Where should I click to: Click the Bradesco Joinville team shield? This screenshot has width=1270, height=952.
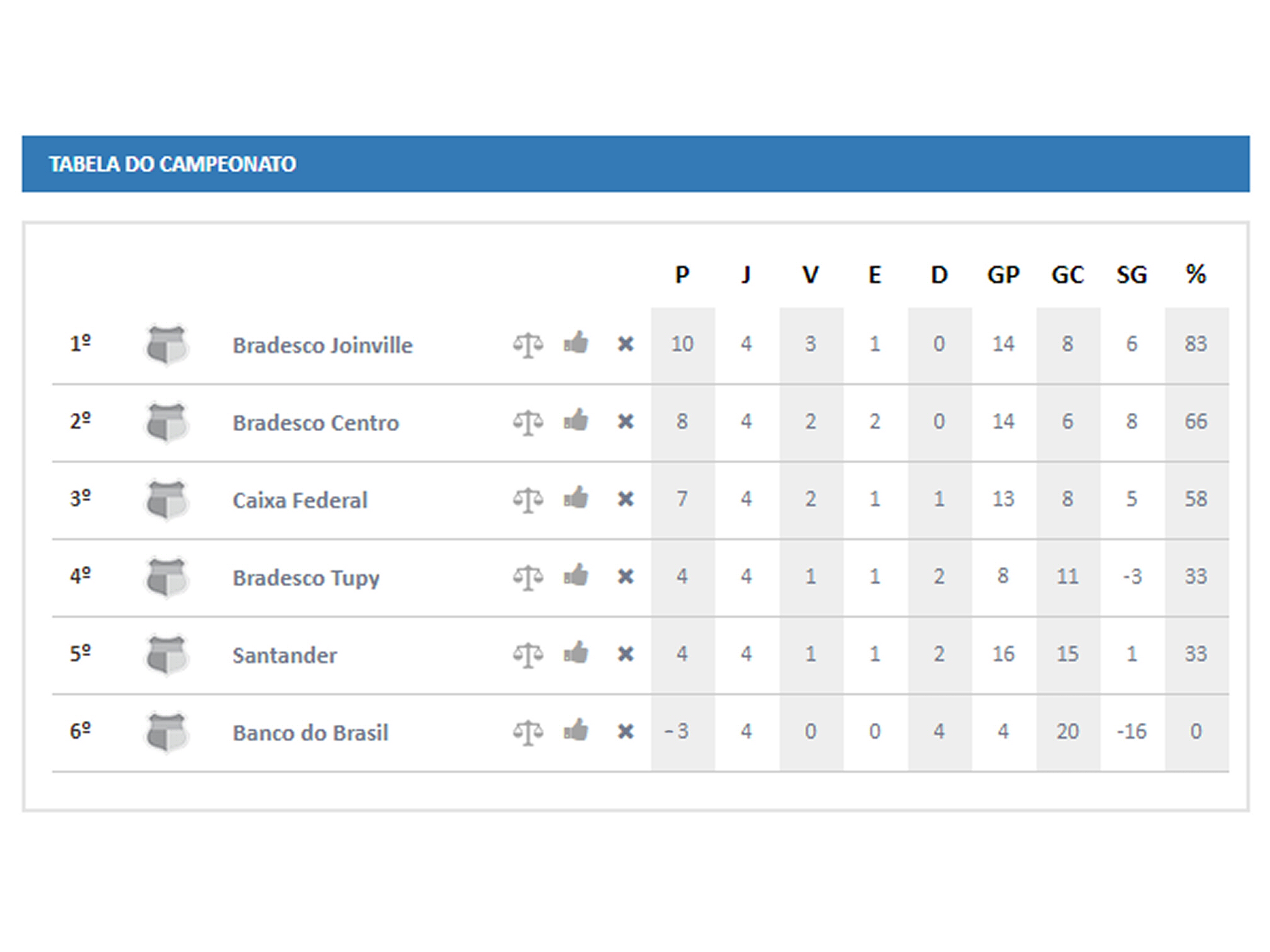[x=167, y=345]
